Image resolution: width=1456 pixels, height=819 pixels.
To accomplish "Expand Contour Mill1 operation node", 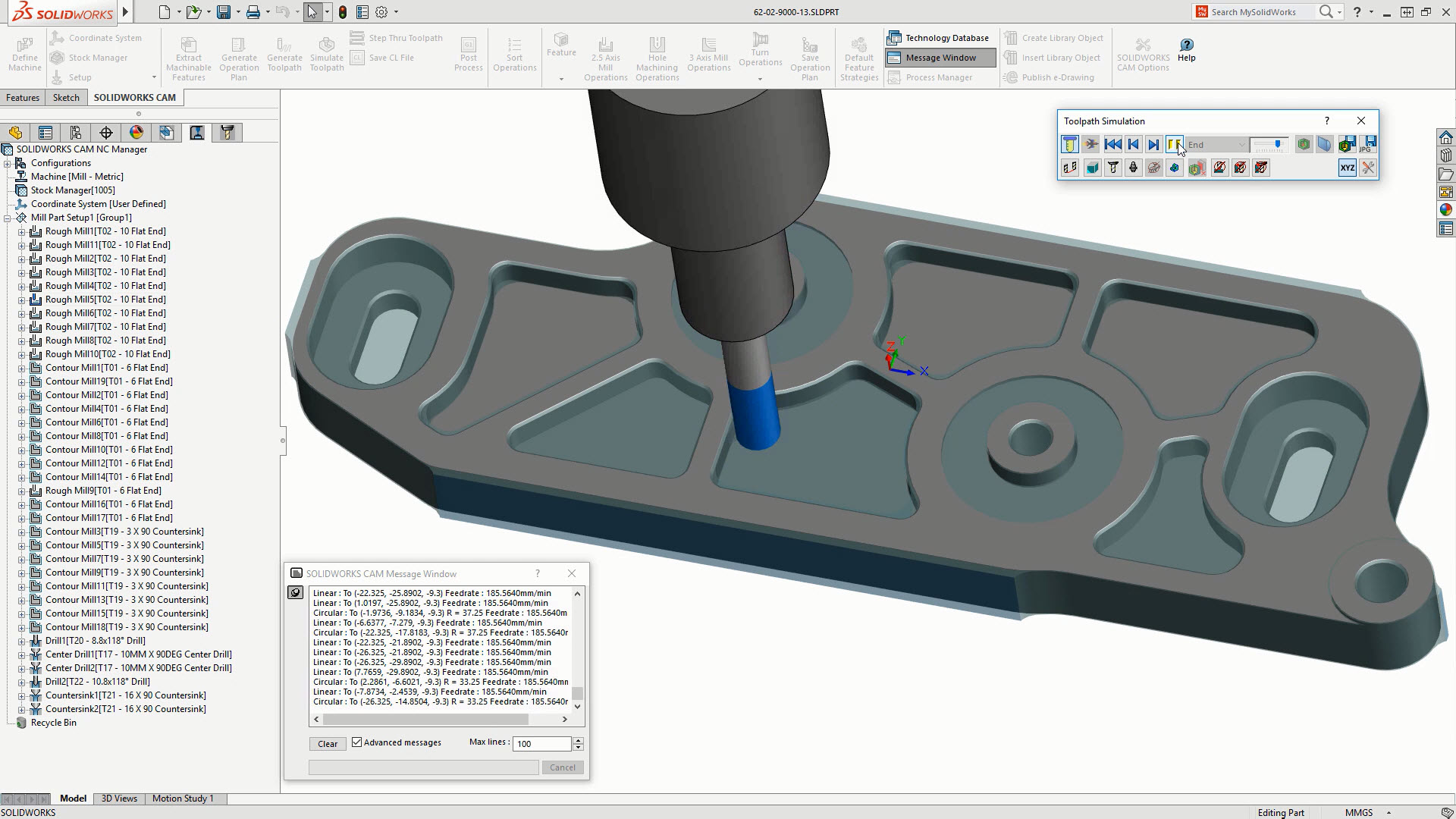I will tap(21, 369).
